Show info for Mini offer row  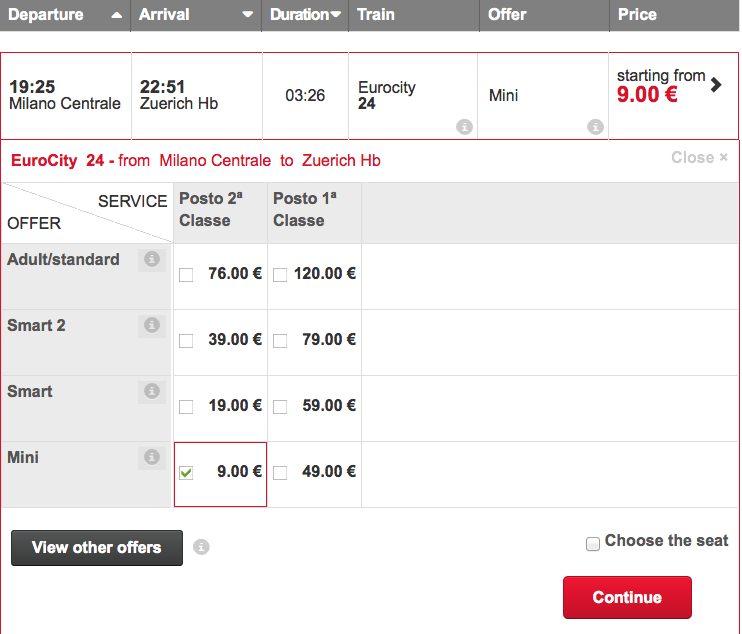152,458
